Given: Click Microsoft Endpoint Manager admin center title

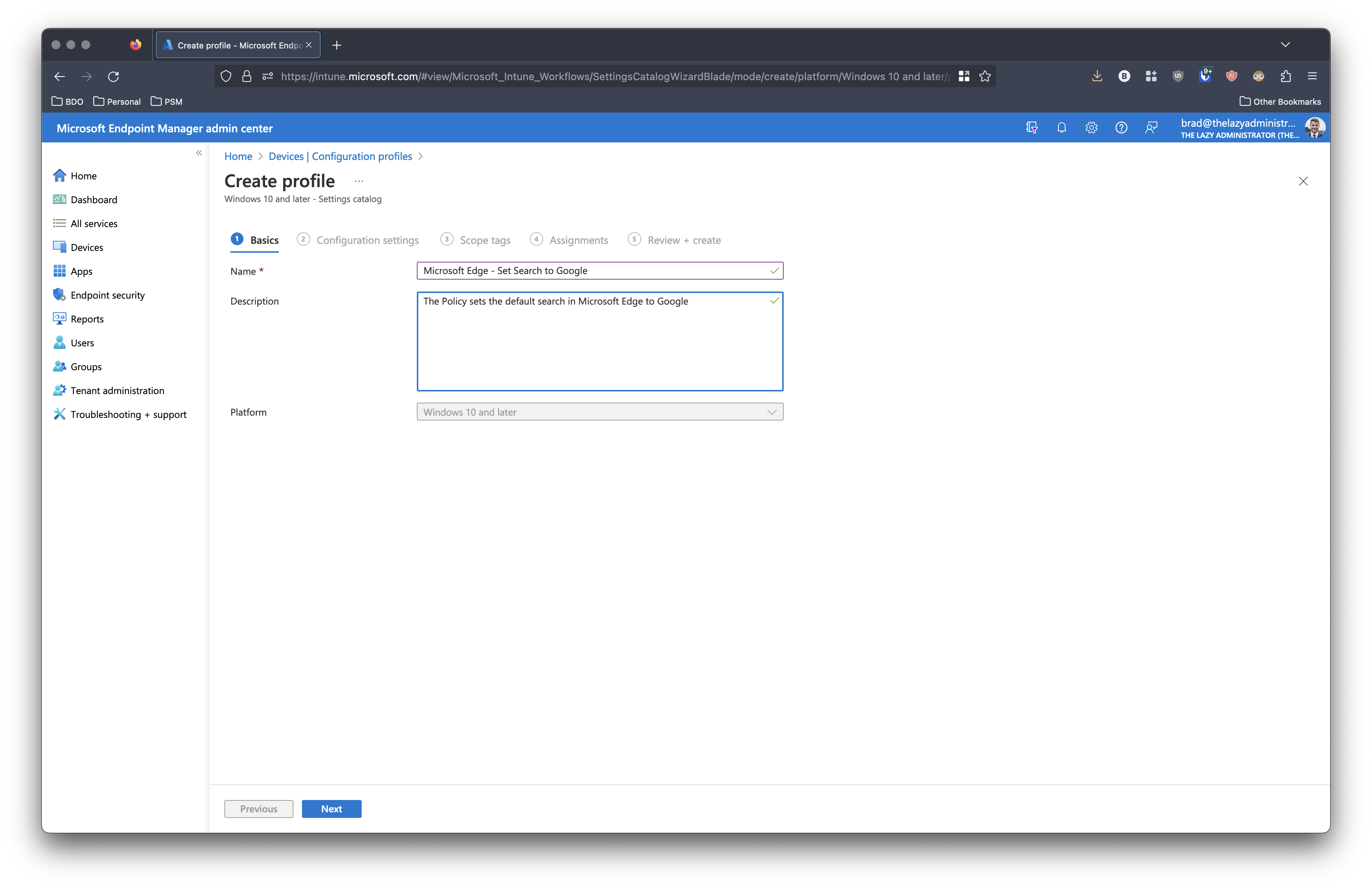Looking at the screenshot, I should [164, 128].
